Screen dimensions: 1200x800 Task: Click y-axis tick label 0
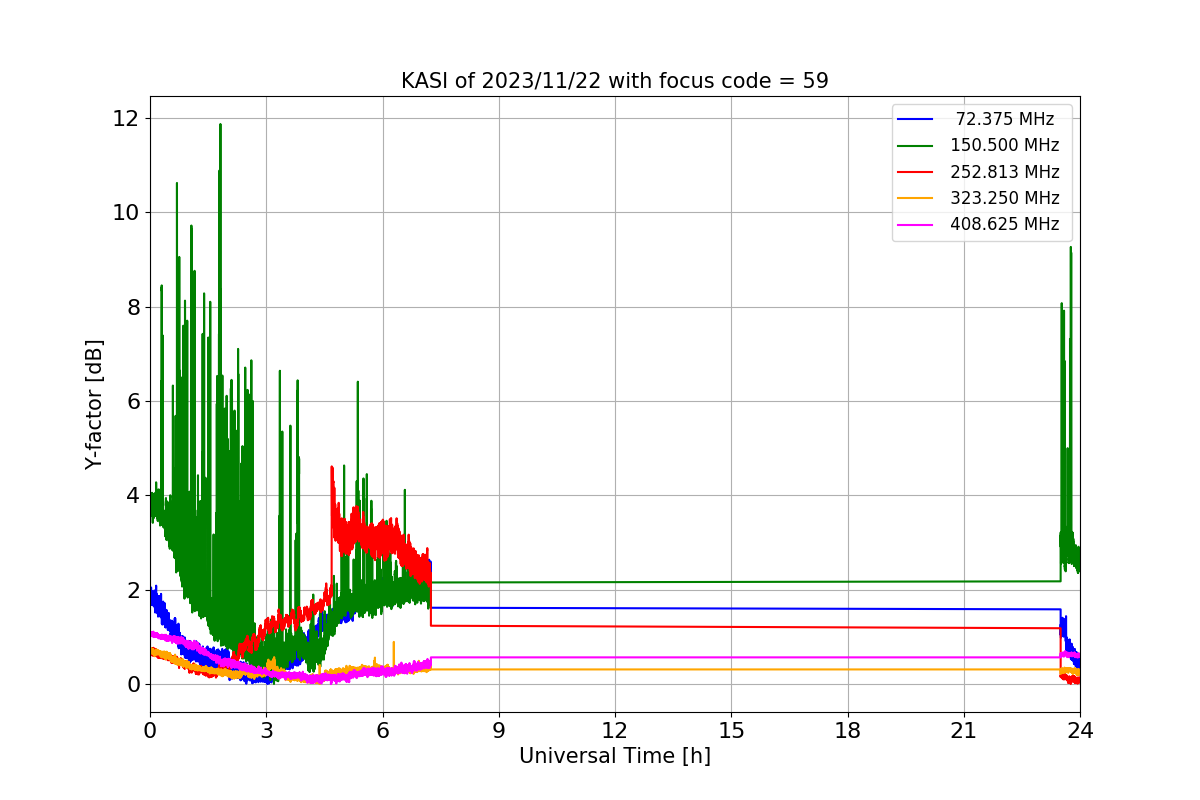[132, 685]
